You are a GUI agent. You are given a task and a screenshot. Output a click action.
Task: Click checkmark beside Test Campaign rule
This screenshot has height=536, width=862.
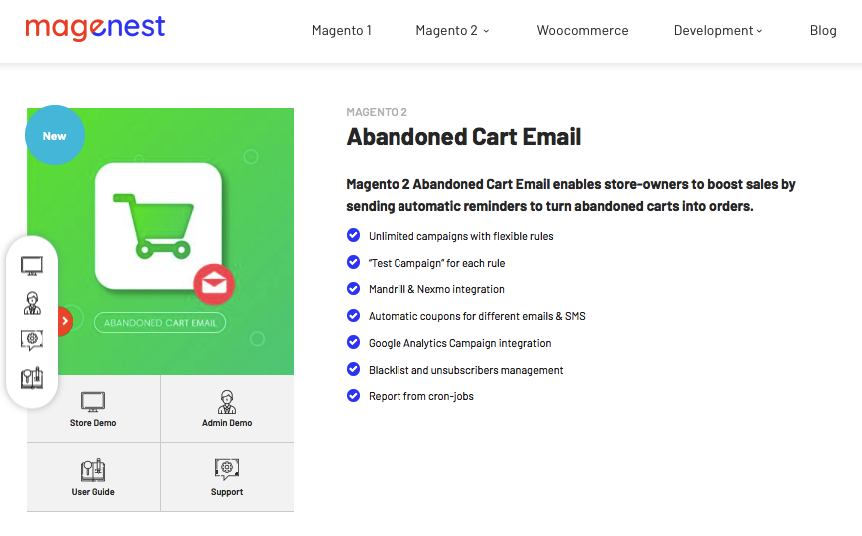(x=353, y=262)
